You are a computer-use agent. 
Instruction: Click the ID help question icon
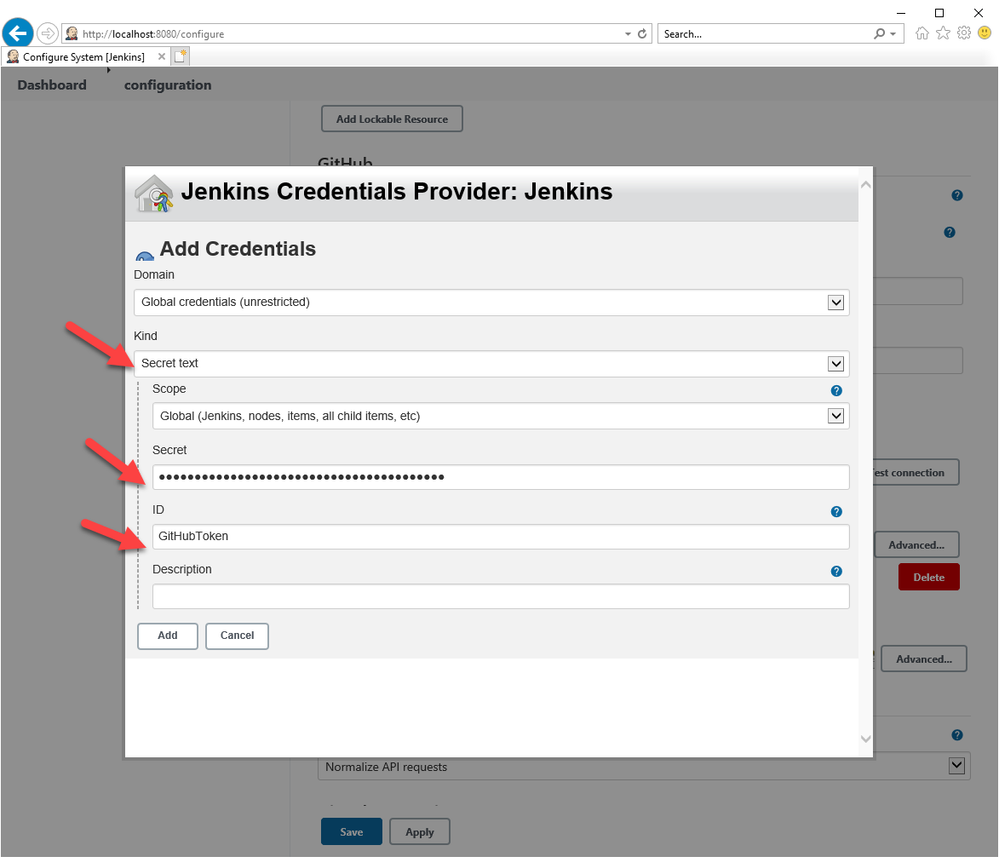click(x=837, y=511)
